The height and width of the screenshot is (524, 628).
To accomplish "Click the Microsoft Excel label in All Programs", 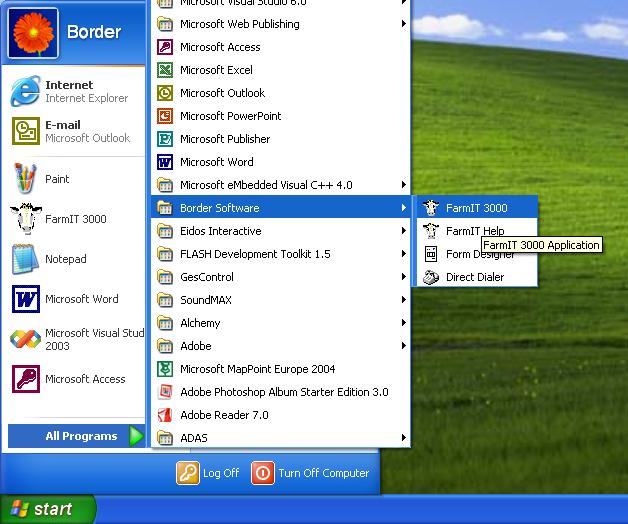I will click(x=216, y=70).
